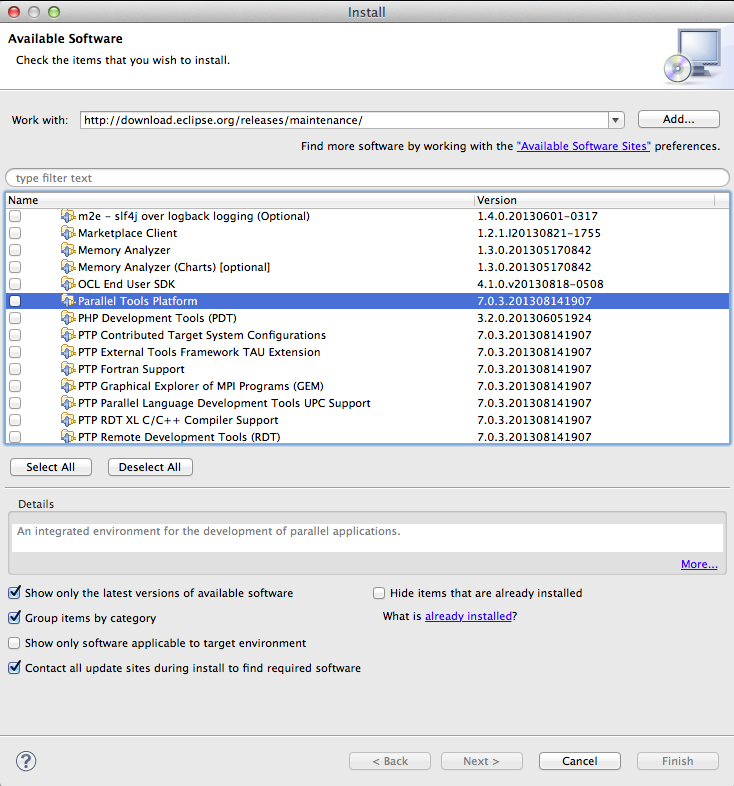This screenshot has height=786, width=734.
Task: Click the Work with URL field
Action: pos(344,120)
